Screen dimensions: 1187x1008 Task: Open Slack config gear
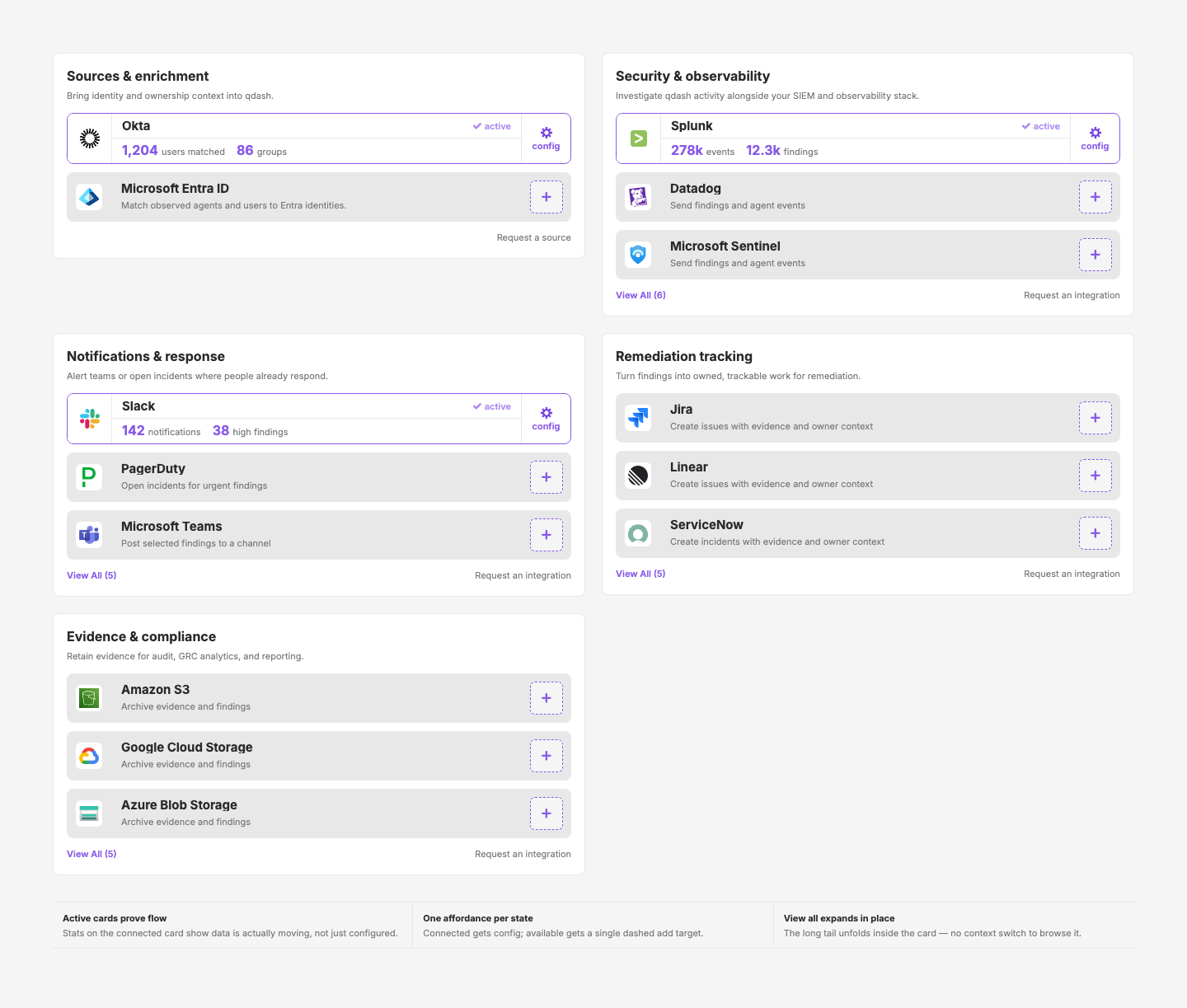(x=546, y=419)
